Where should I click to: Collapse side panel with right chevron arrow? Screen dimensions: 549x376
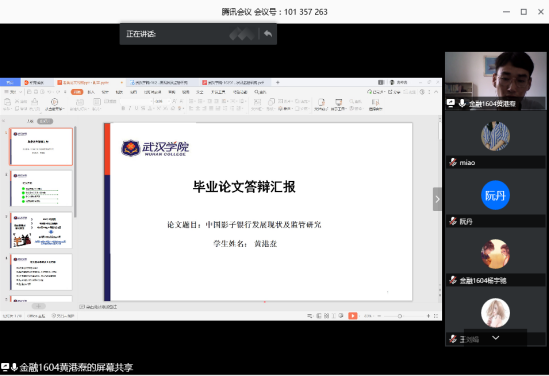click(x=437, y=199)
